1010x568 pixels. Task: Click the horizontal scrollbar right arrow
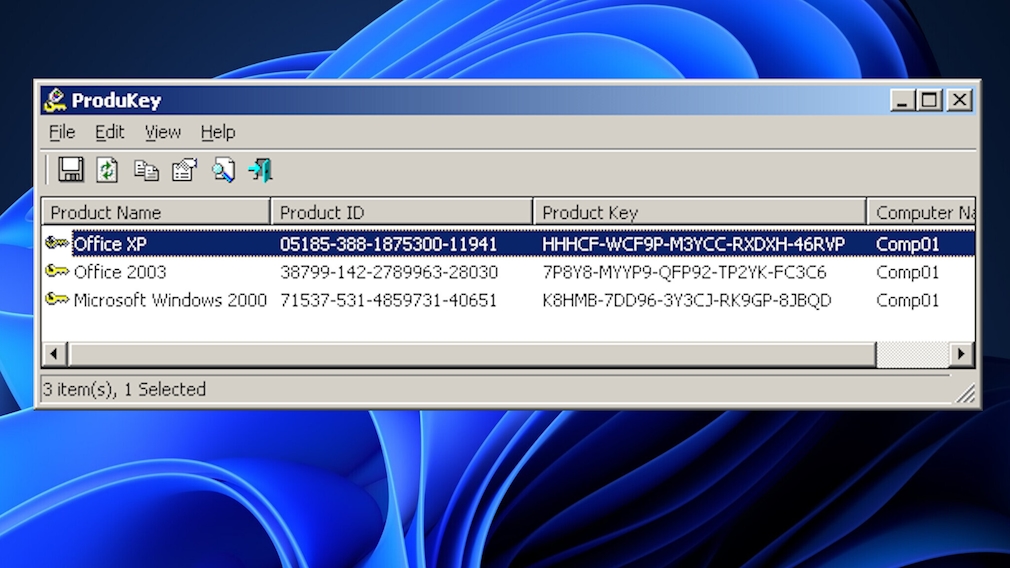961,354
